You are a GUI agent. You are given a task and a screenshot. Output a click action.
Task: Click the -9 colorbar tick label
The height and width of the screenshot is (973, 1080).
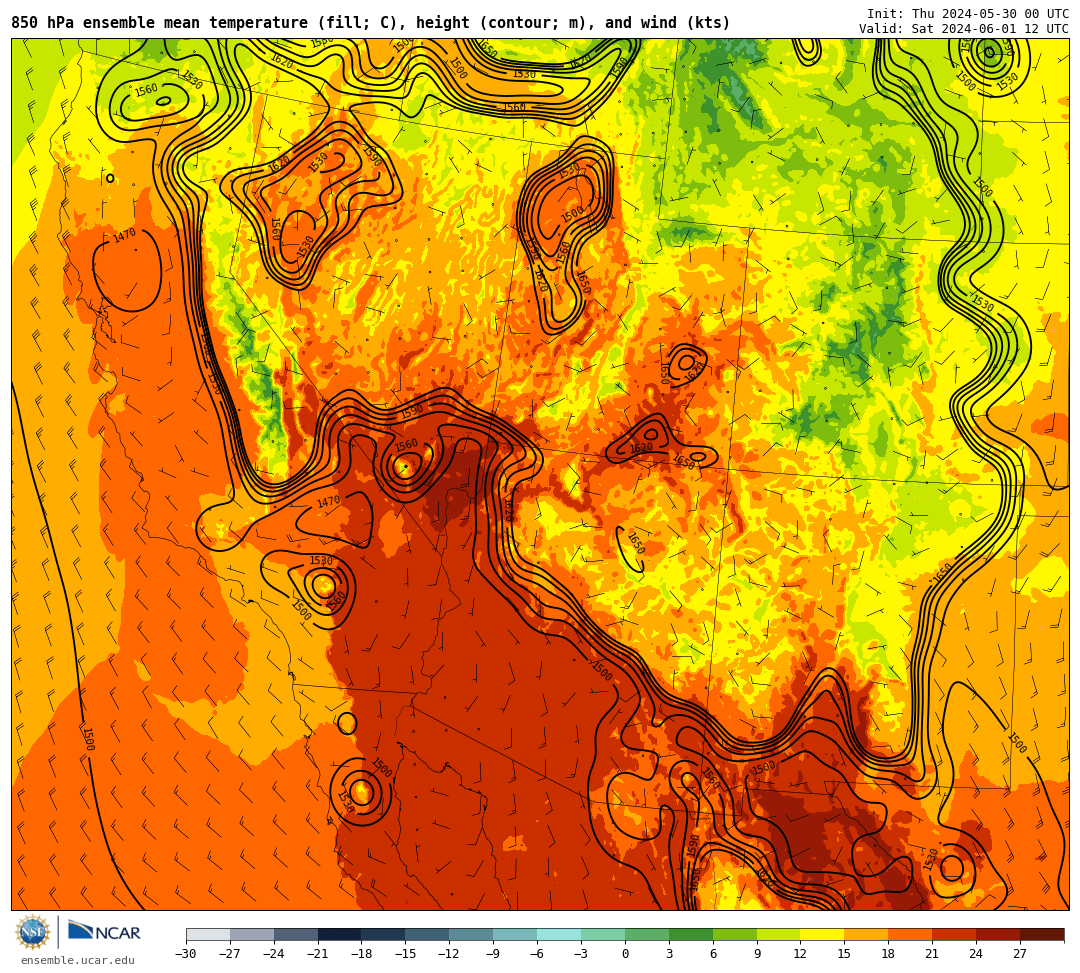[493, 954]
